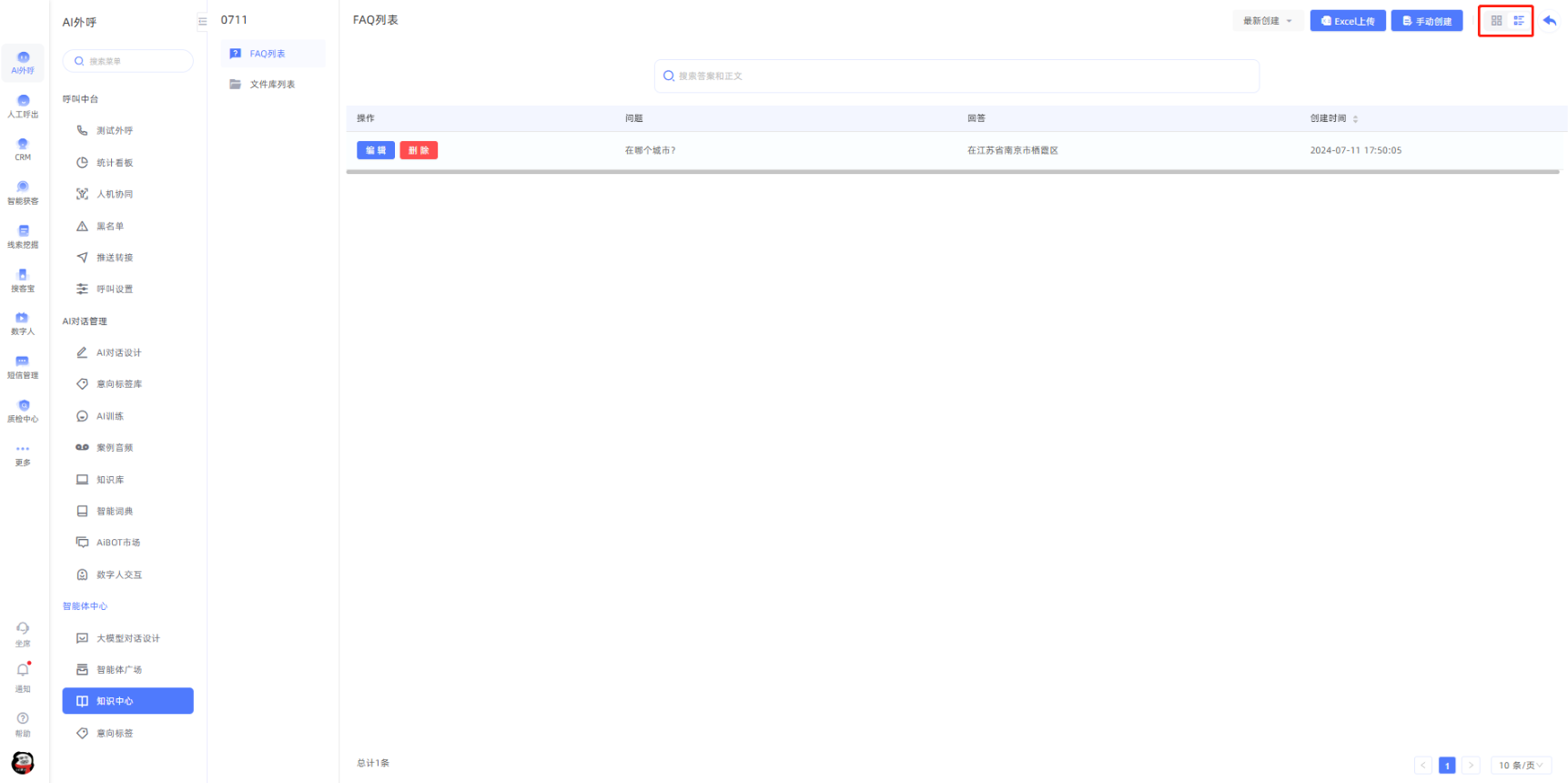
Task: Click the user avatar icon
Action: (x=23, y=762)
